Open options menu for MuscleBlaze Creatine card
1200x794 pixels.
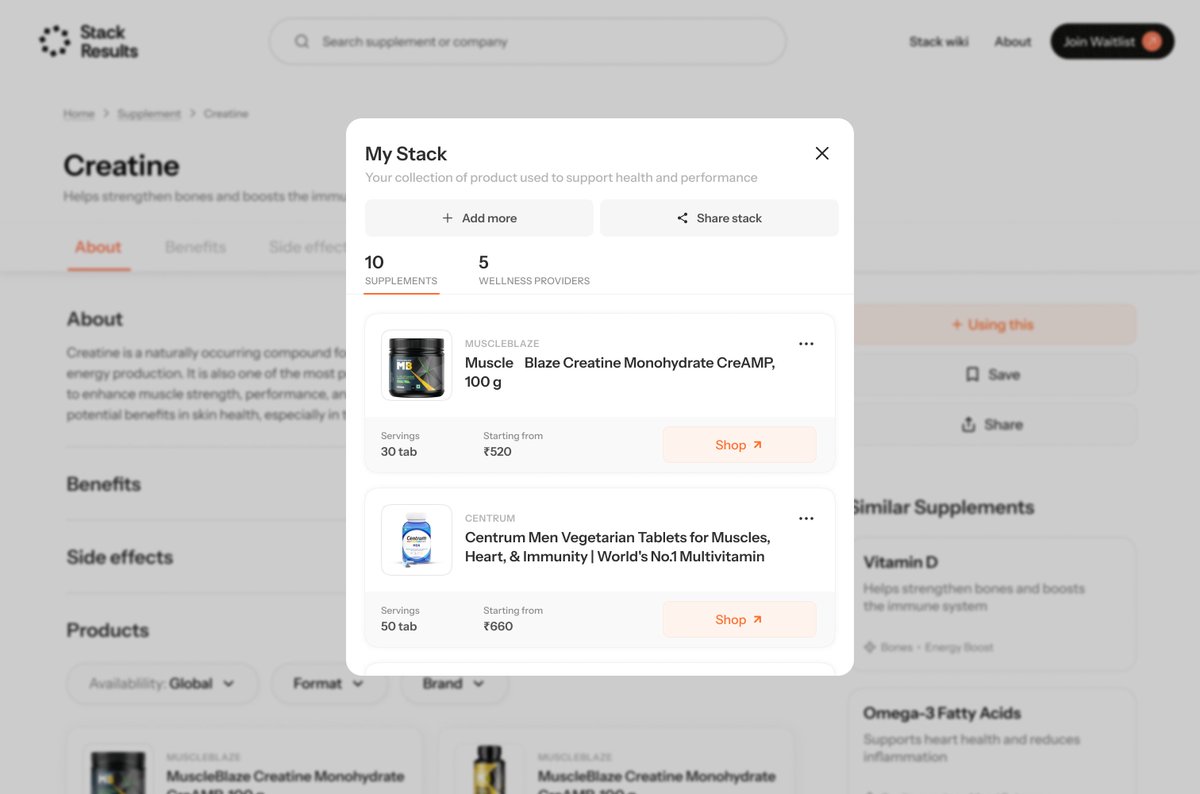coord(806,344)
